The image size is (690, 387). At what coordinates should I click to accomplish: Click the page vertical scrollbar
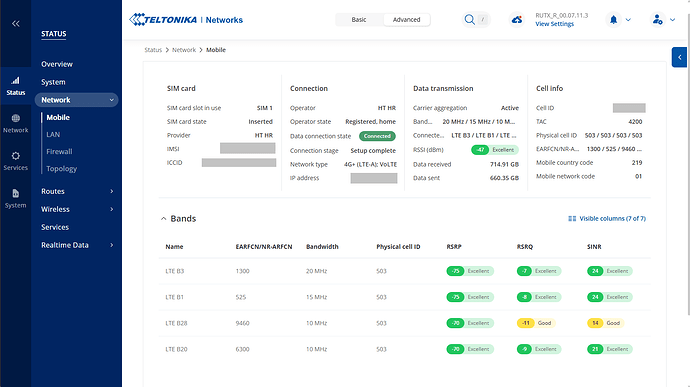688,163
